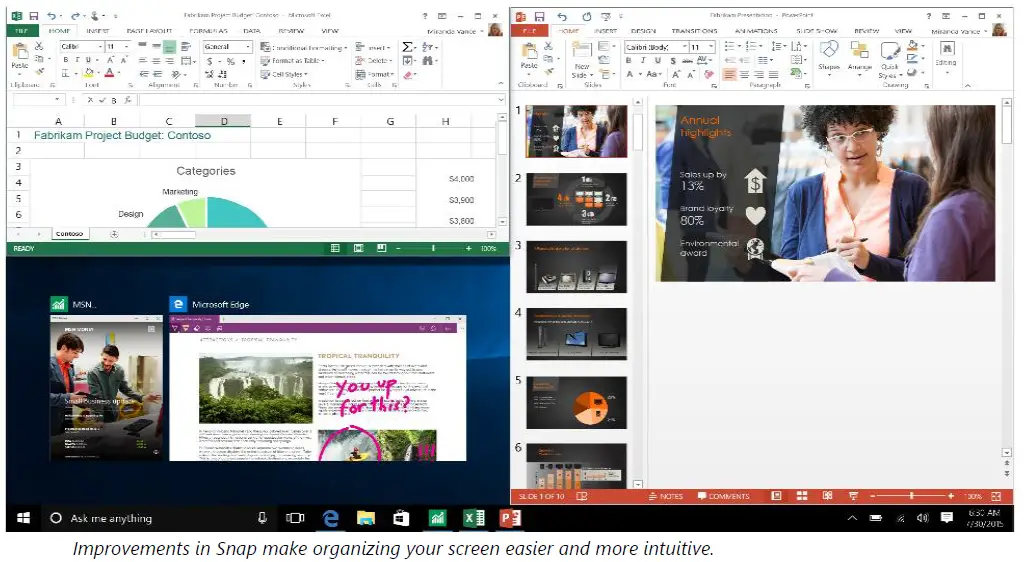
Task: Click New Slide button in PowerPoint
Action: tap(581, 60)
